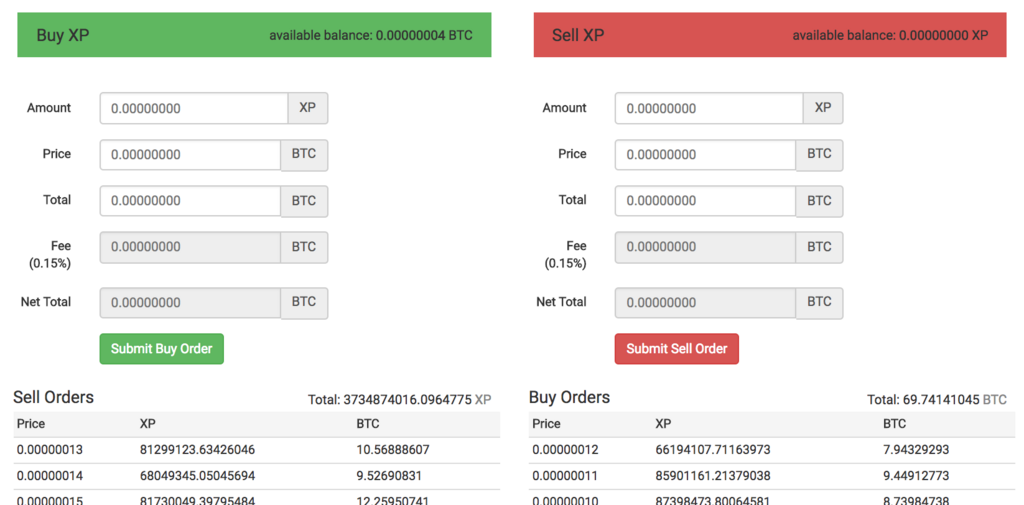Select buy order price 0.00000012
Image resolution: width=1024 pixels, height=505 pixels.
pos(565,449)
